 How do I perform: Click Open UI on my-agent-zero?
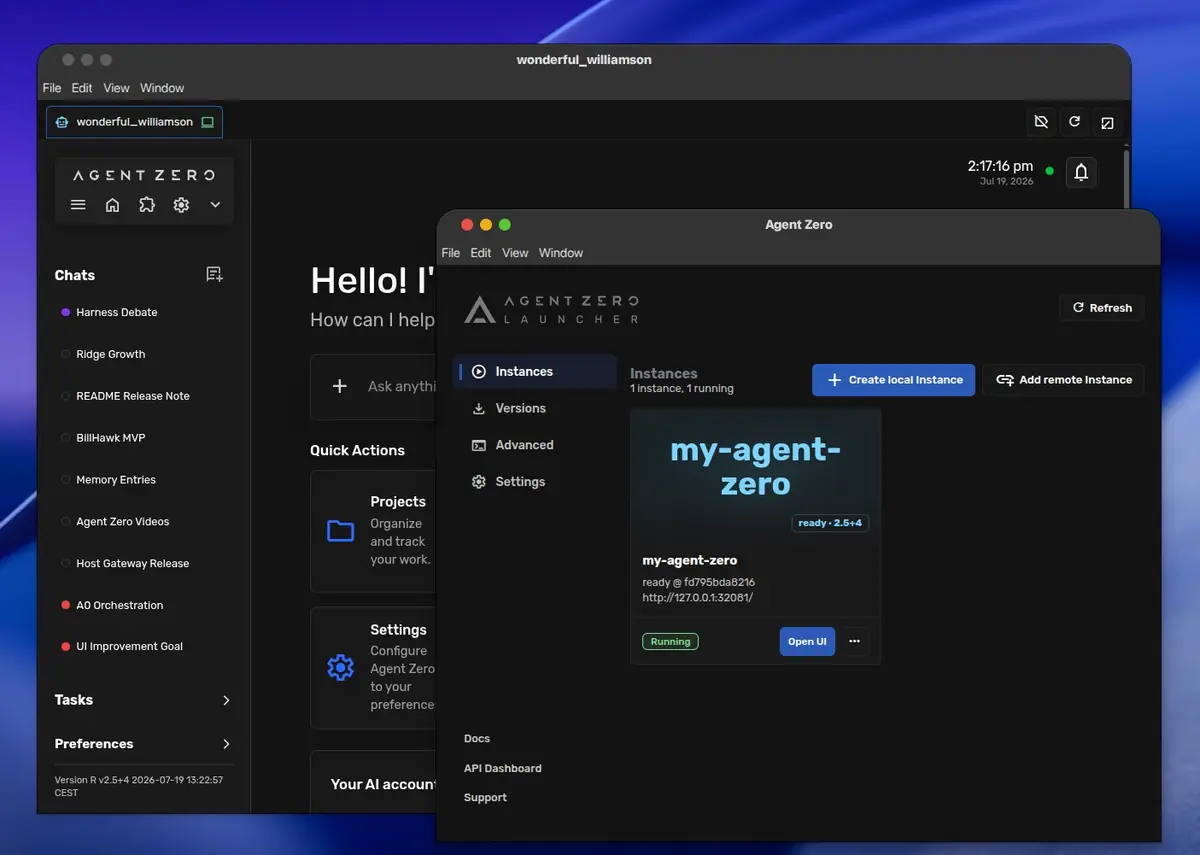coord(807,641)
